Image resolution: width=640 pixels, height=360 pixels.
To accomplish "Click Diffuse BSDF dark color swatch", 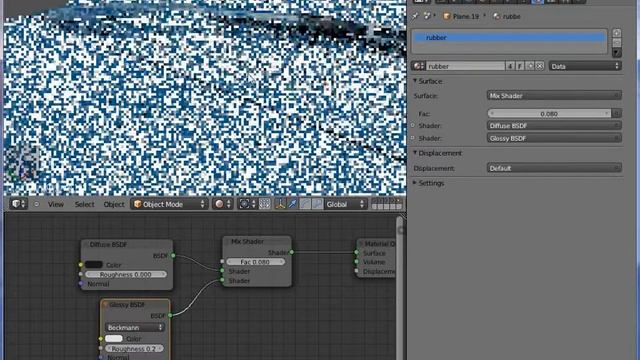I will click(x=93, y=264).
